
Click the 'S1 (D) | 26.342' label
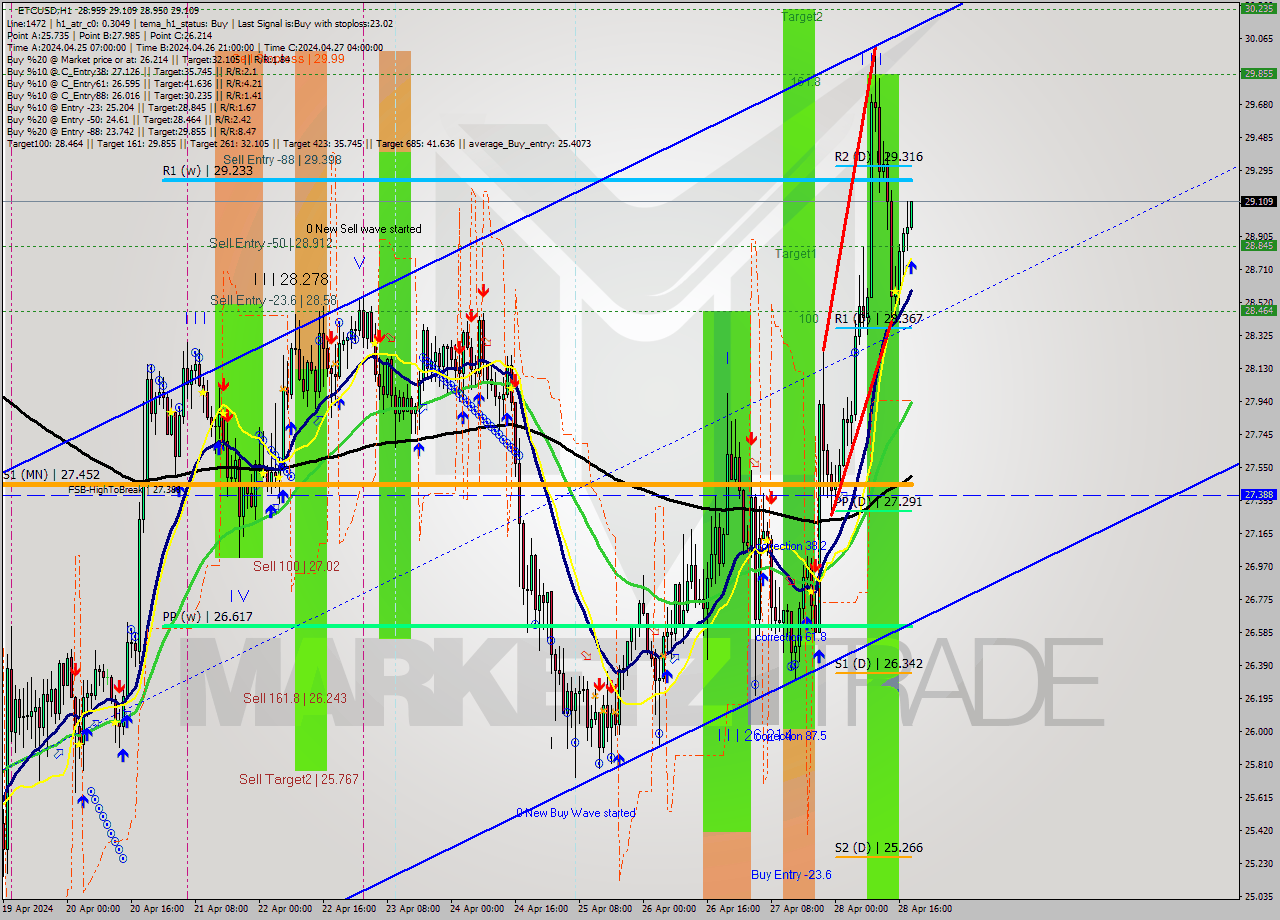click(879, 663)
